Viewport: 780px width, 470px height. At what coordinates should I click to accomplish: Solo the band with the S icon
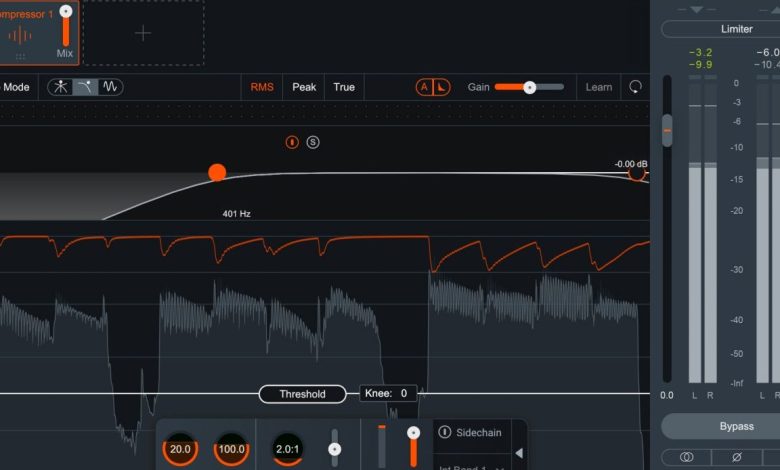pyautogui.click(x=313, y=142)
